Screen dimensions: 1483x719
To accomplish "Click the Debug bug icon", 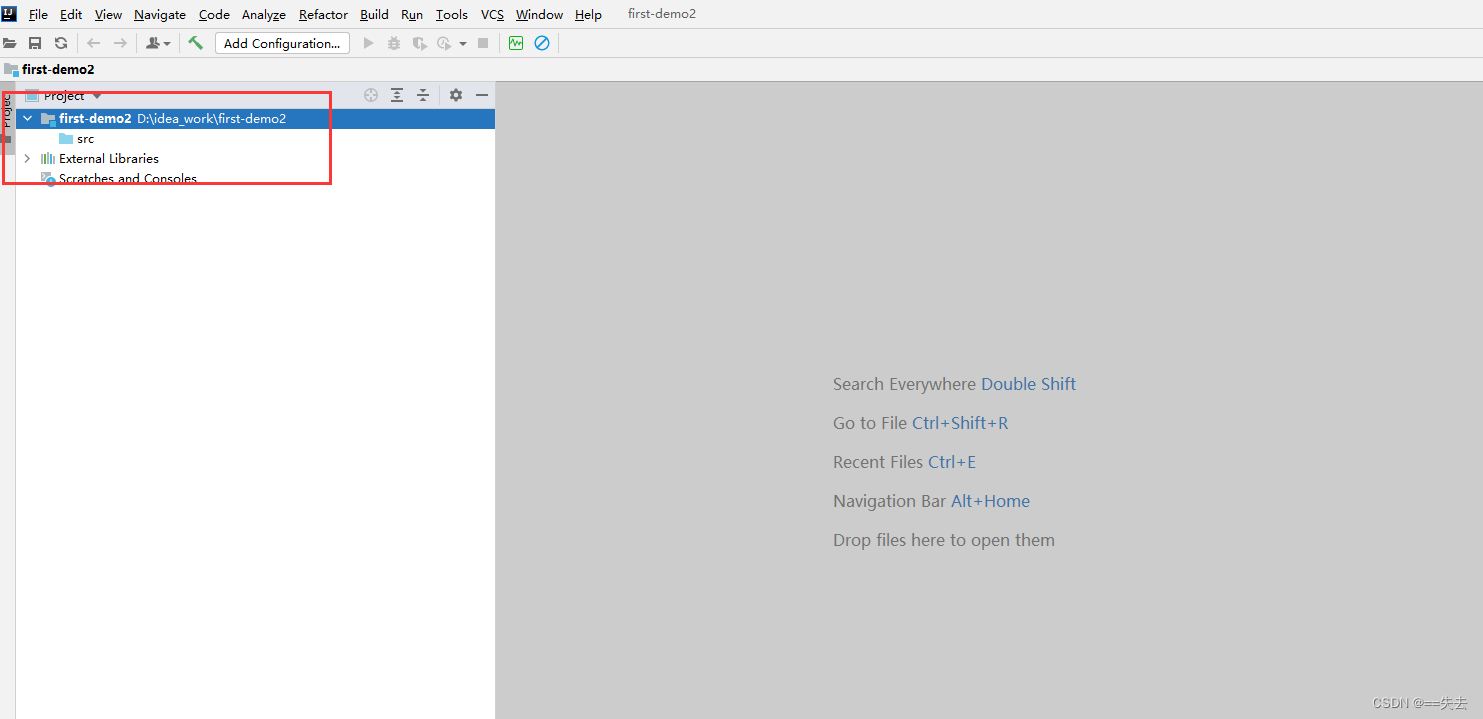I will click(394, 43).
